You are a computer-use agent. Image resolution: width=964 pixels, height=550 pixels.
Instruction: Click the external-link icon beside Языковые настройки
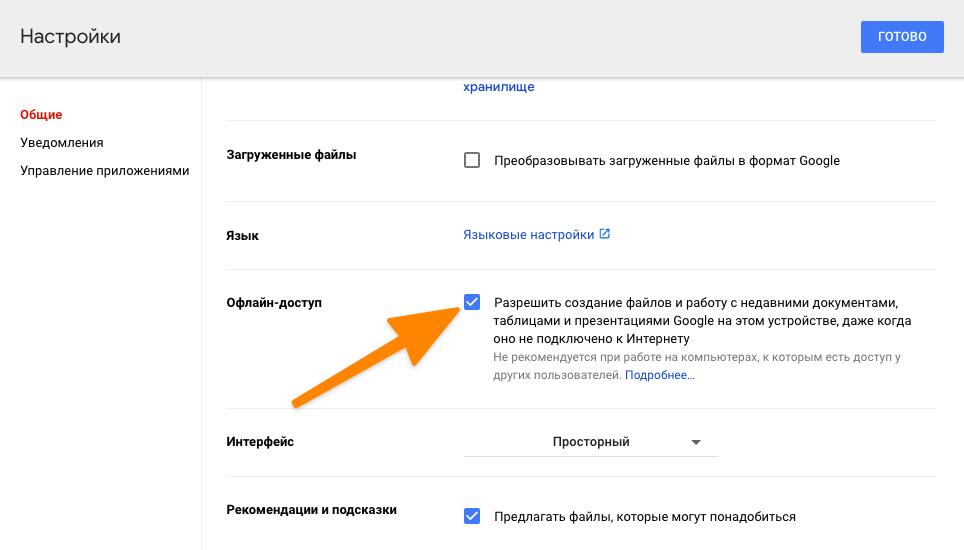pyautogui.click(x=604, y=235)
